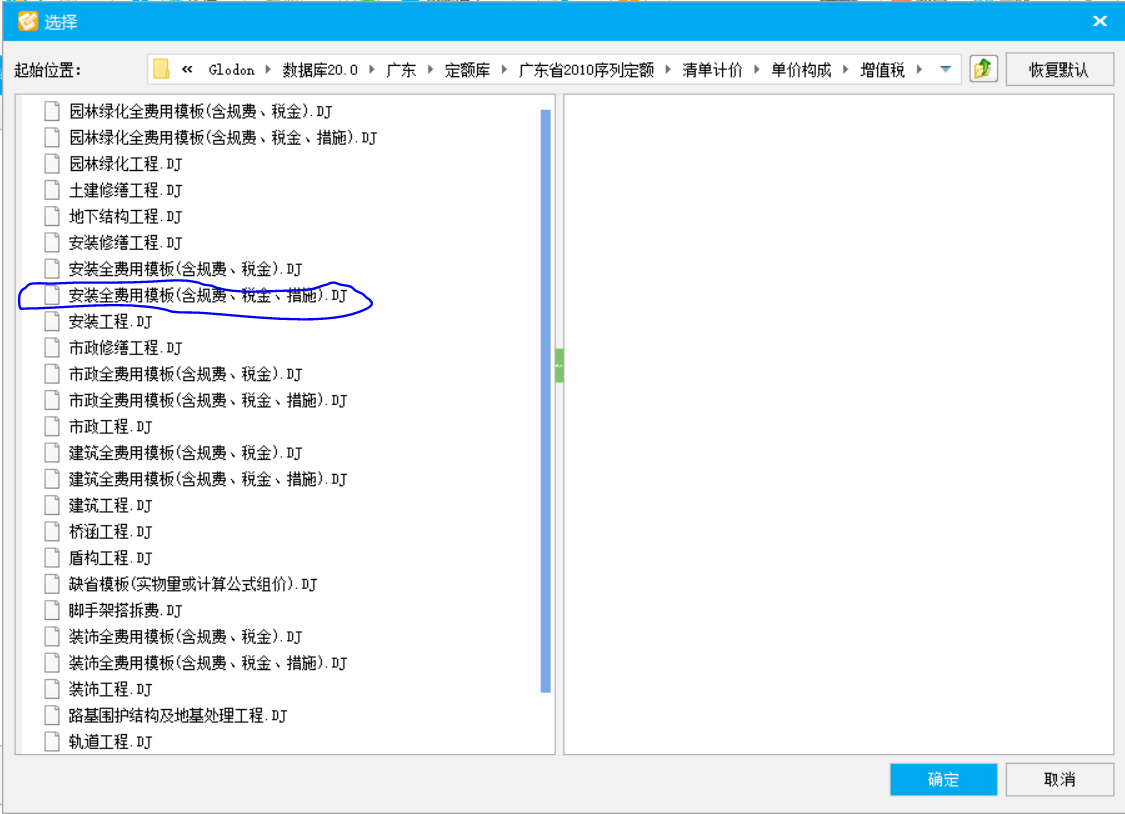Image resolution: width=1125 pixels, height=814 pixels.
Task: Expand the arrow after 数据库20.0 breadcrumb
Action: (x=372, y=70)
